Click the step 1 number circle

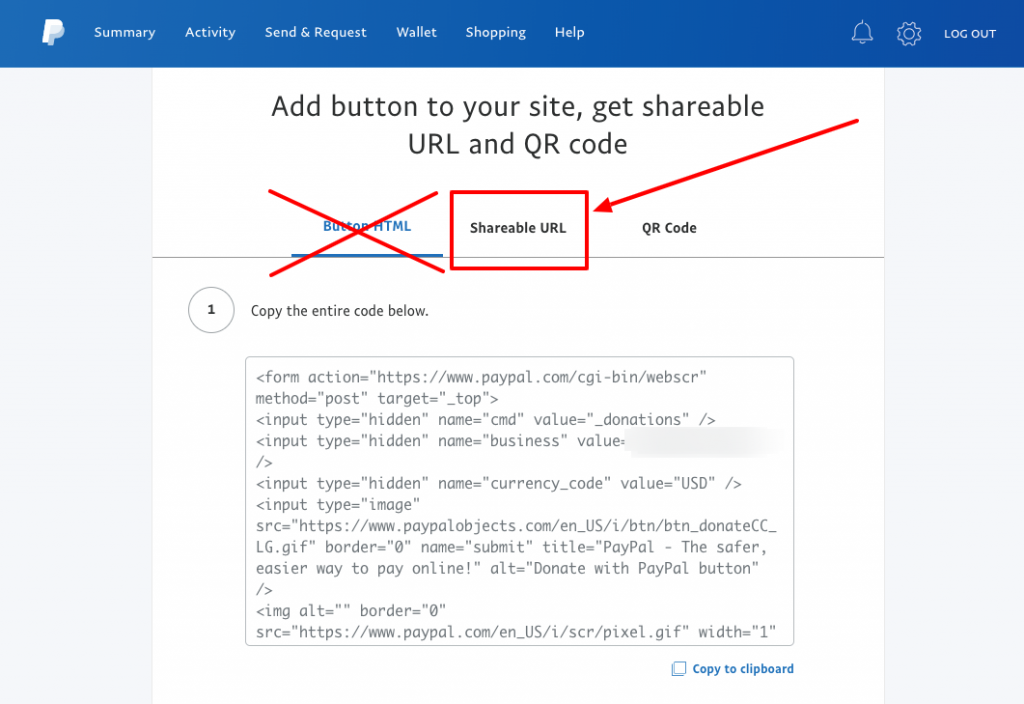pyautogui.click(x=211, y=310)
